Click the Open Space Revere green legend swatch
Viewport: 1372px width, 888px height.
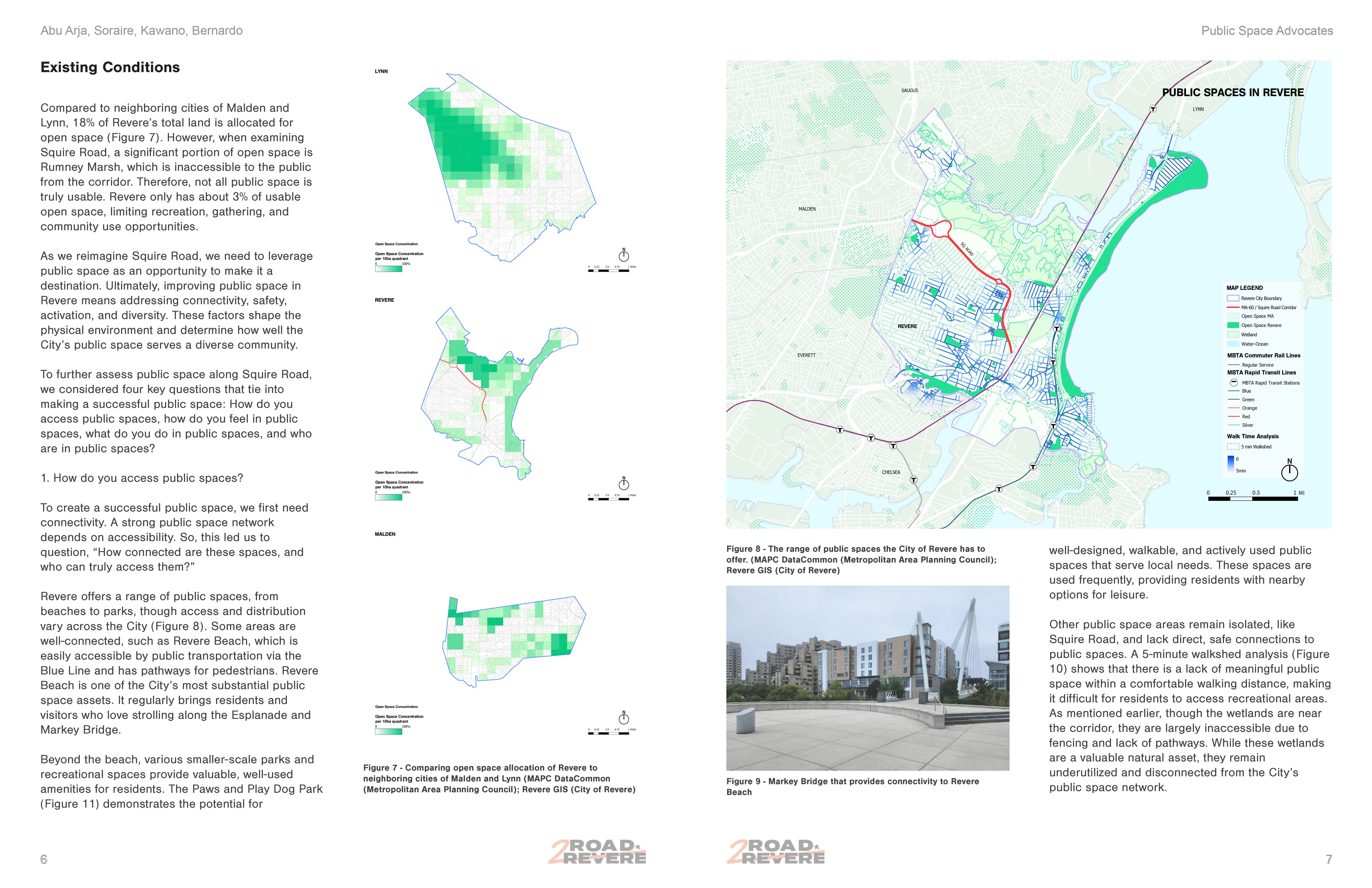[x=1233, y=325]
